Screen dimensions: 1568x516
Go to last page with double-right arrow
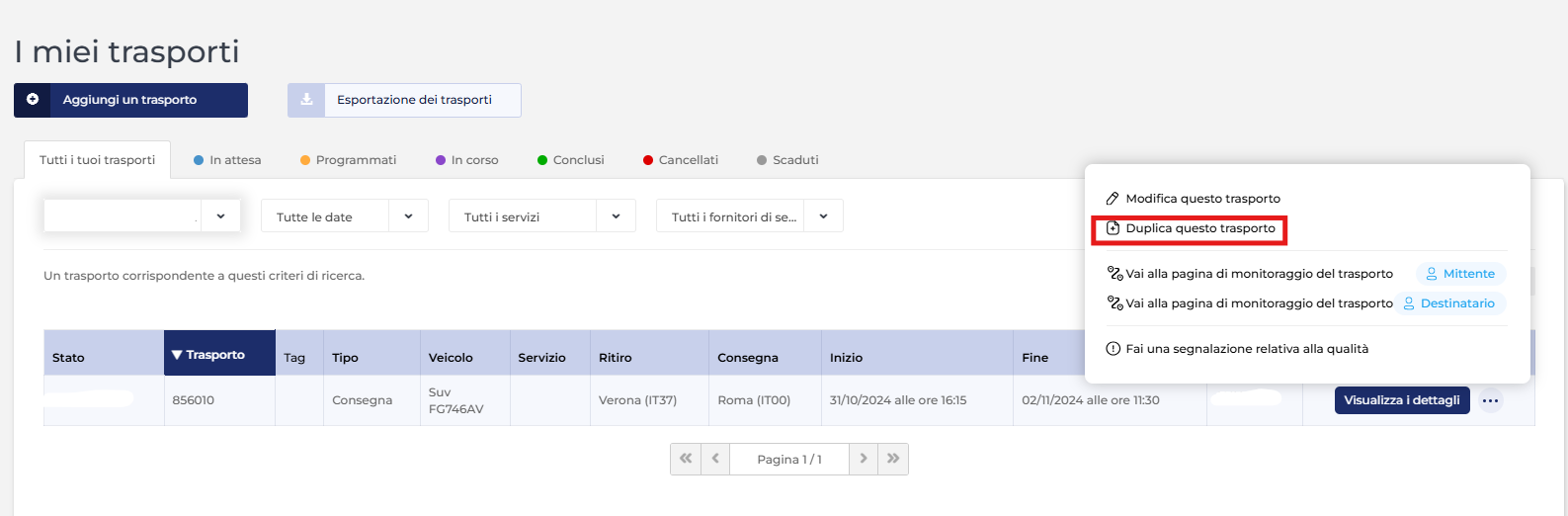pyautogui.click(x=893, y=459)
